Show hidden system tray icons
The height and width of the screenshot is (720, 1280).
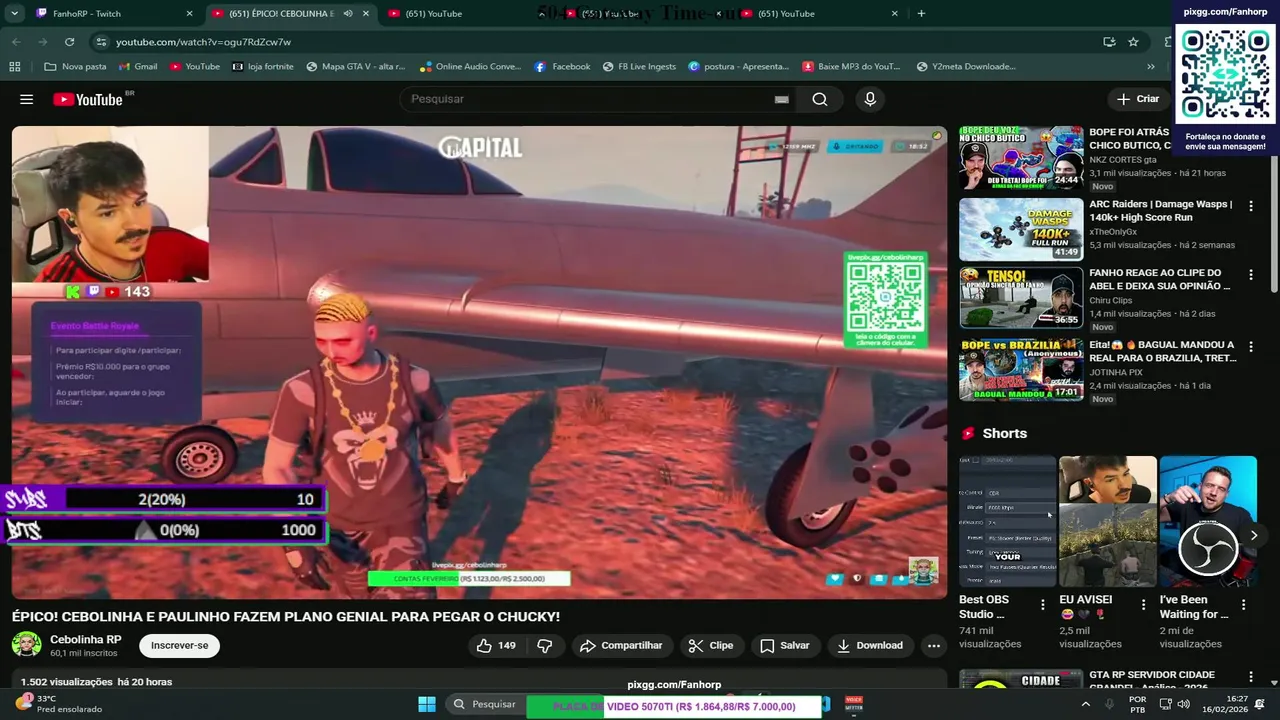tap(1086, 705)
